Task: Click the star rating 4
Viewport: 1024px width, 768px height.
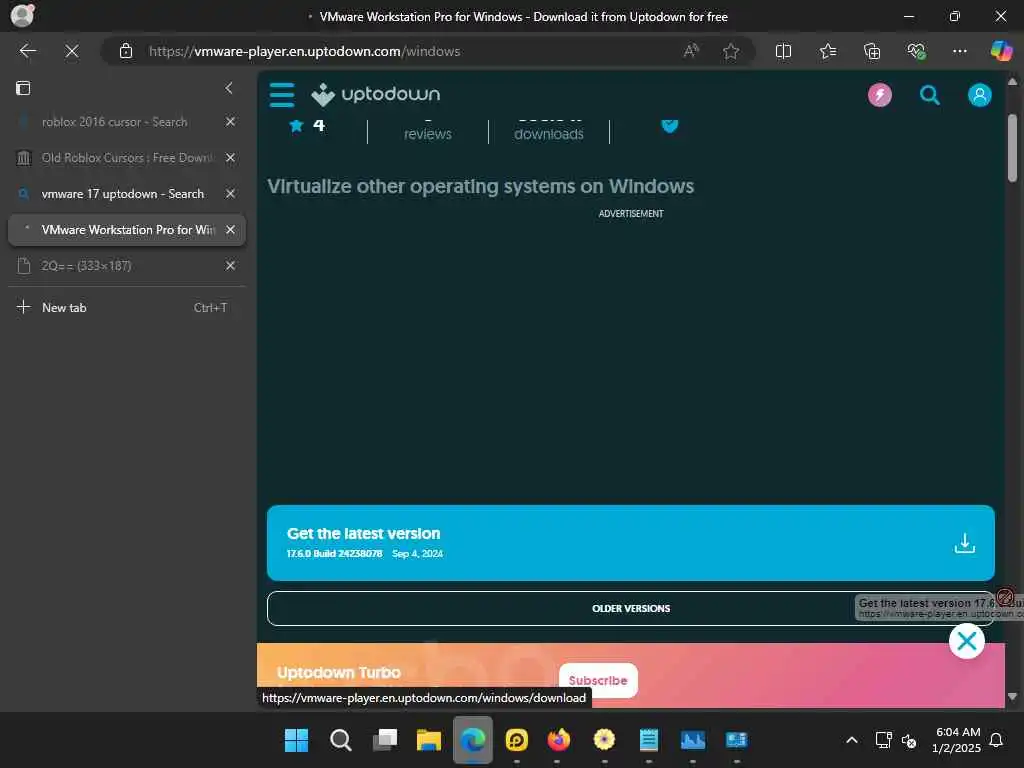Action: [x=307, y=125]
